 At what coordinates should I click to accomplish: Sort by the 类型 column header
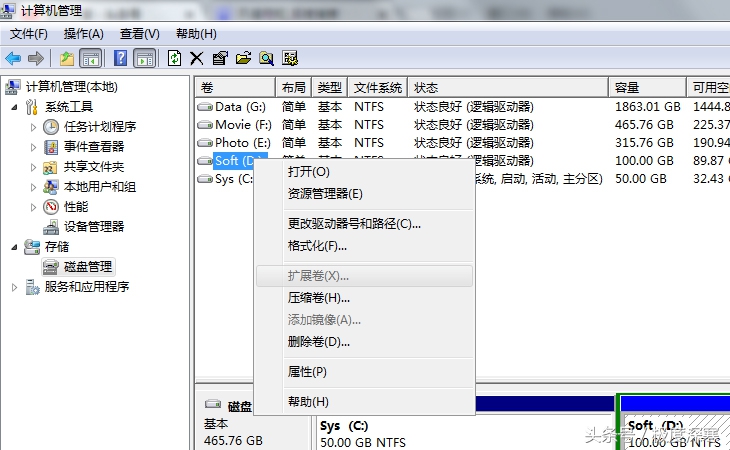330,87
